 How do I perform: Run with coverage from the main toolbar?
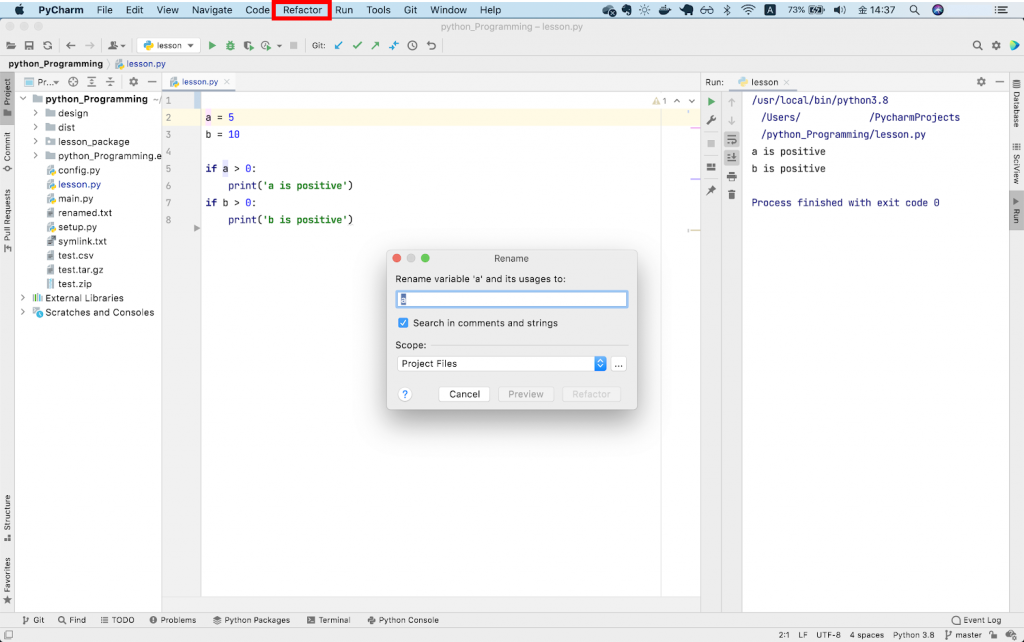(x=248, y=46)
